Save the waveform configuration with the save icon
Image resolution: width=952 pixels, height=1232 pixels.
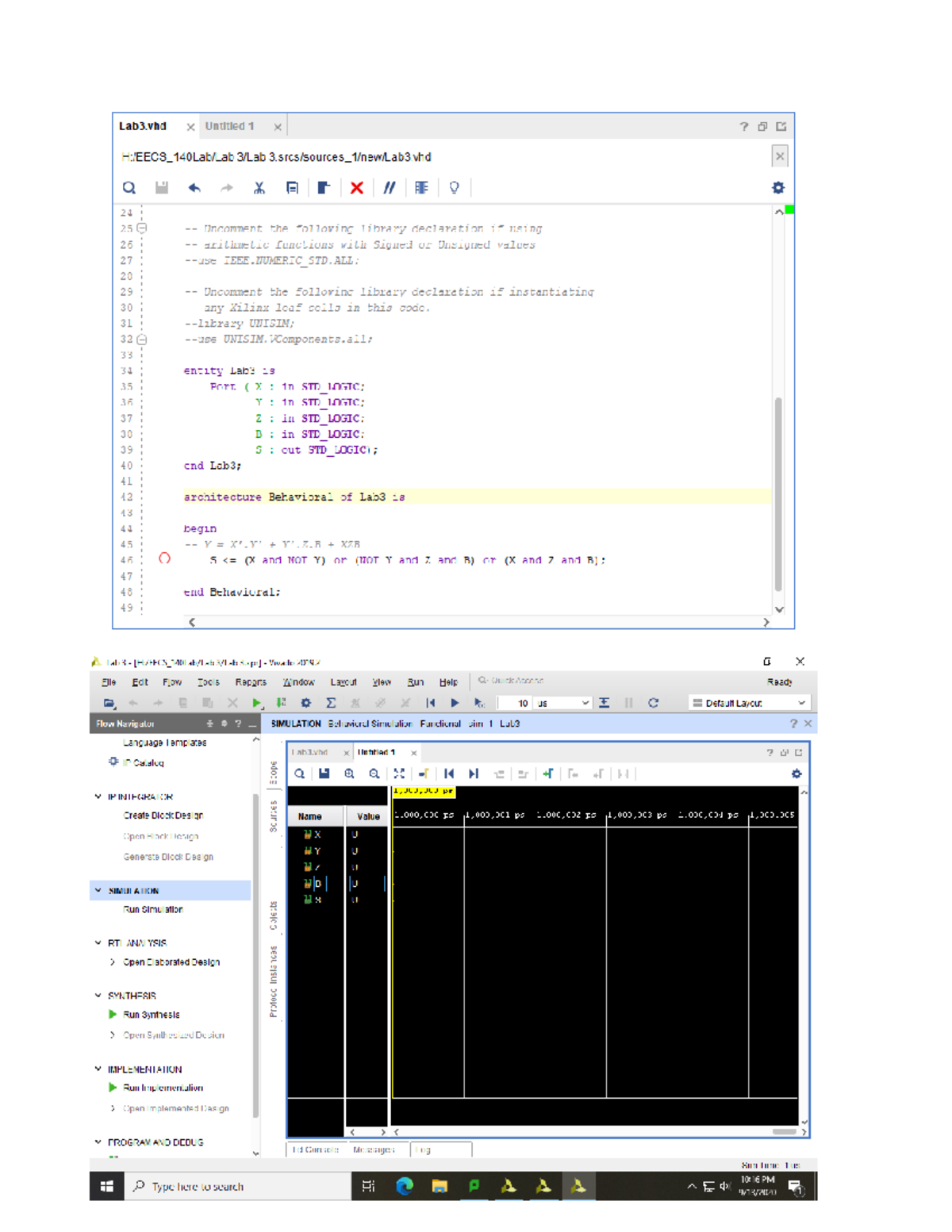tap(324, 773)
